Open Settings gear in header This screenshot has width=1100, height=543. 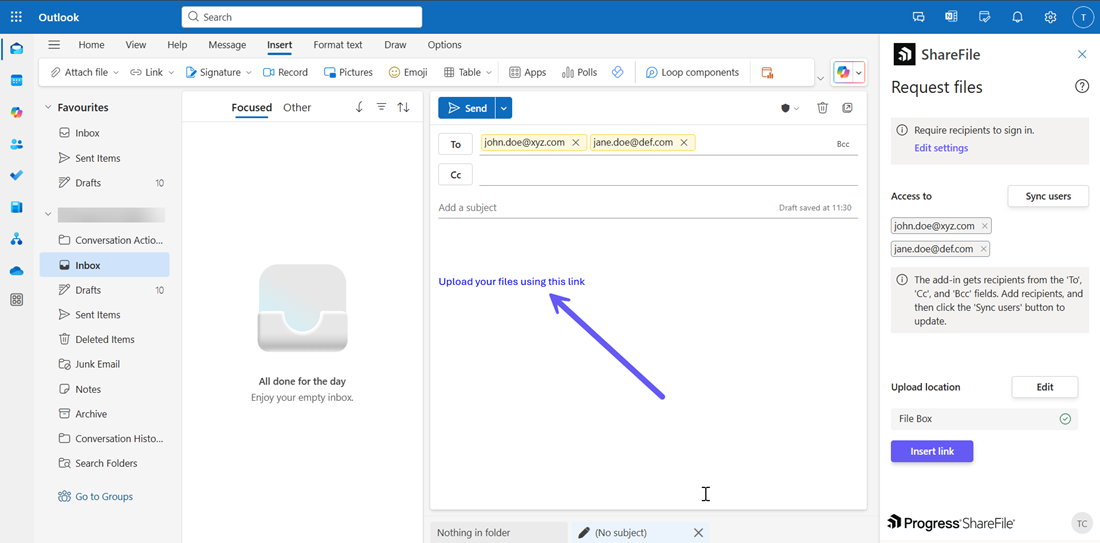pyautogui.click(x=1050, y=17)
